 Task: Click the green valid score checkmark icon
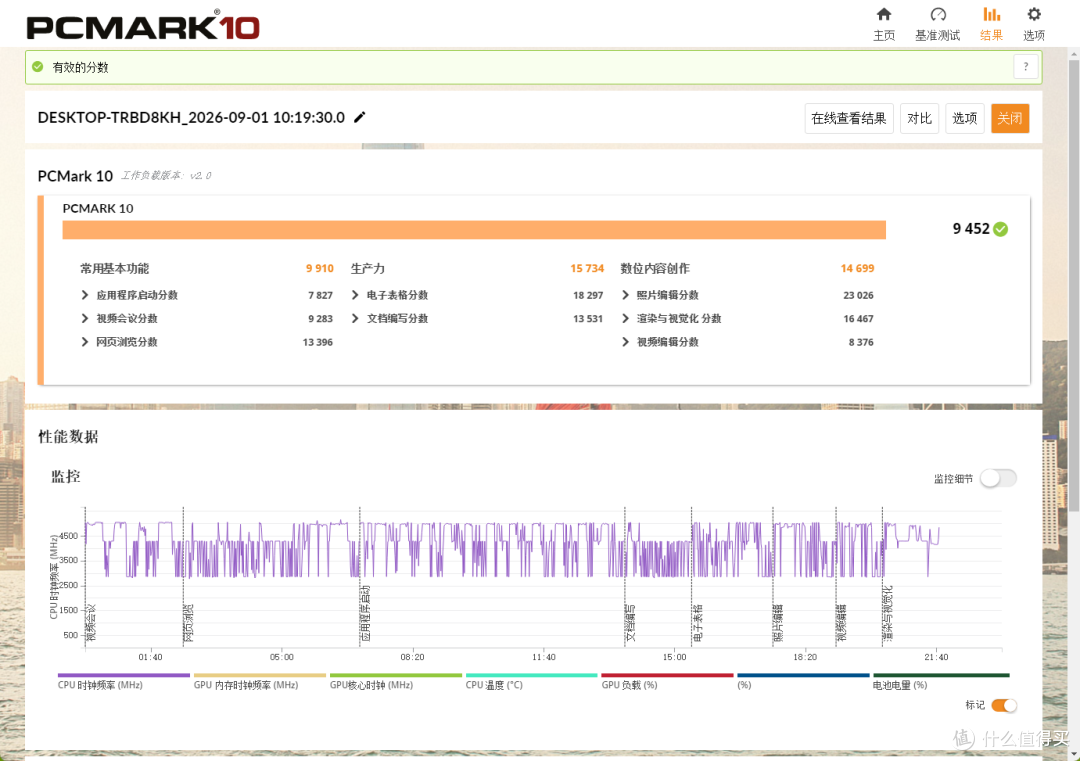click(x=38, y=67)
